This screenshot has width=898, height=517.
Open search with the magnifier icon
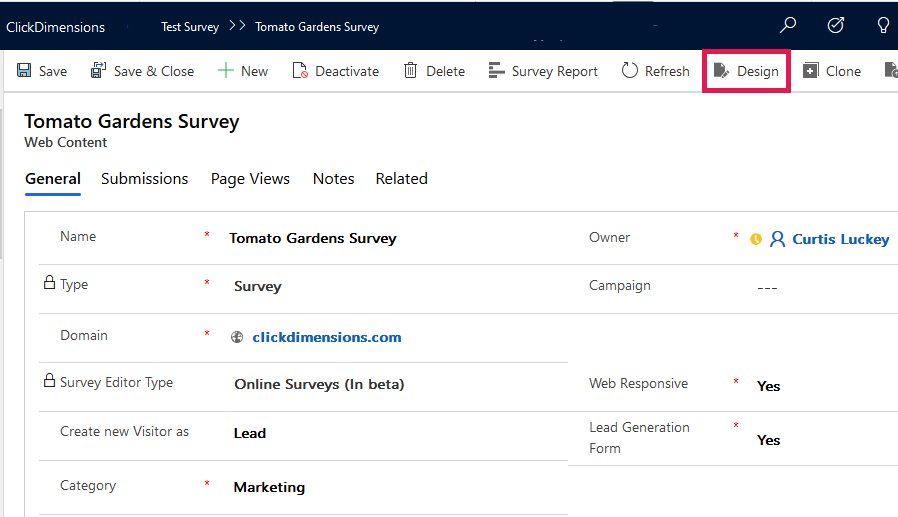[x=788, y=25]
